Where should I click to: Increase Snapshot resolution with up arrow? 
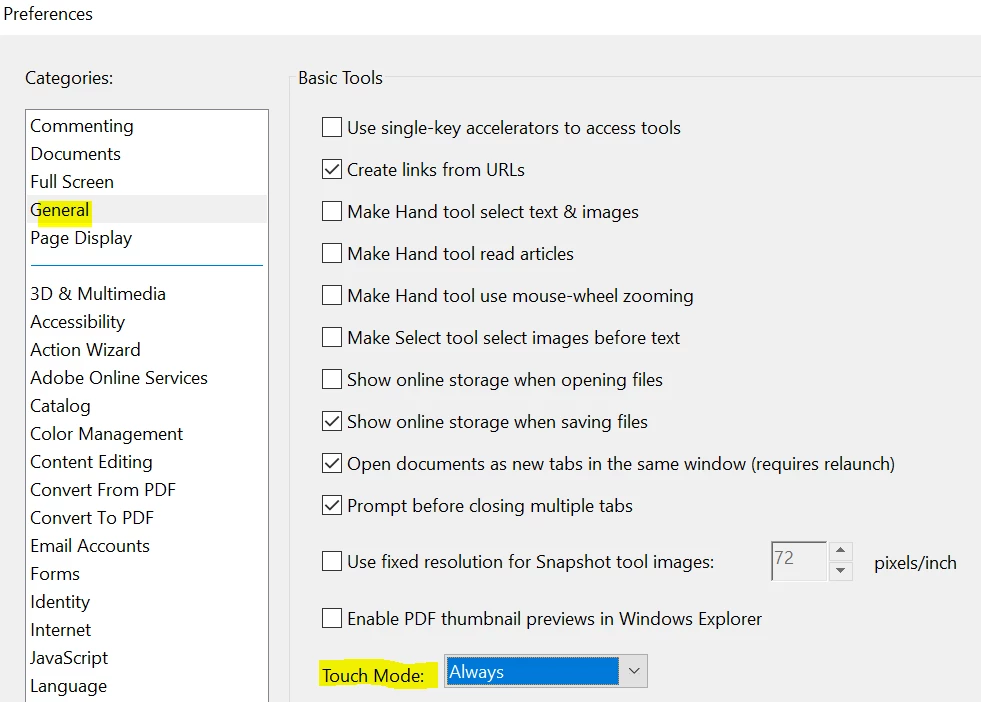(841, 551)
